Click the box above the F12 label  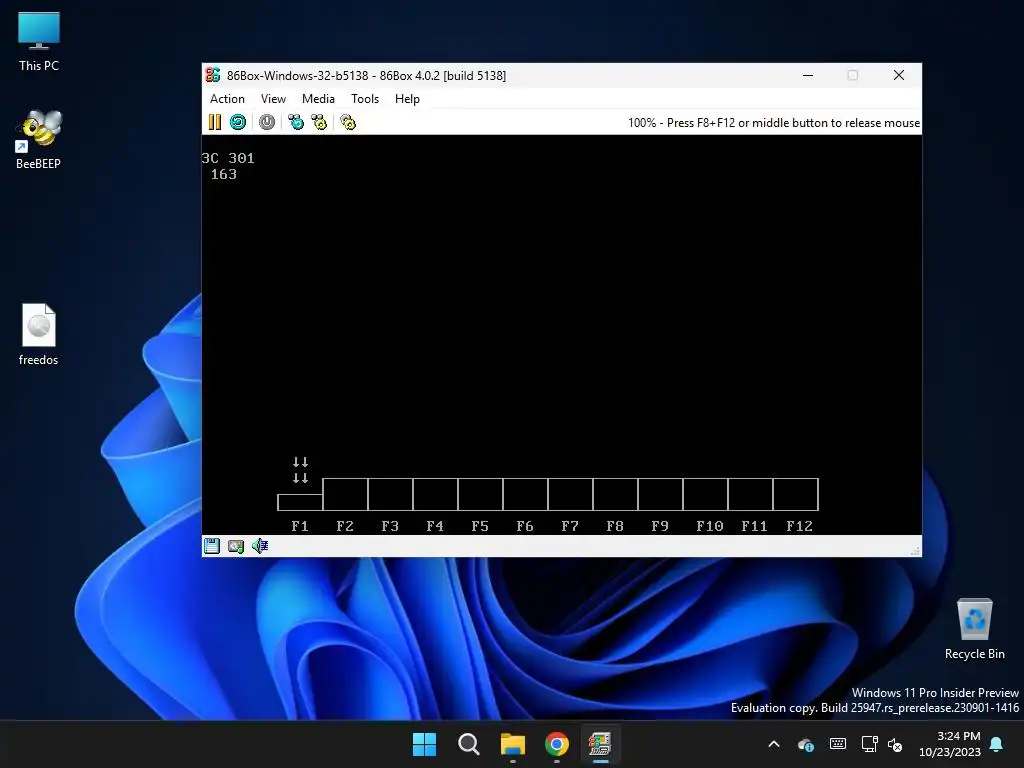pos(795,494)
